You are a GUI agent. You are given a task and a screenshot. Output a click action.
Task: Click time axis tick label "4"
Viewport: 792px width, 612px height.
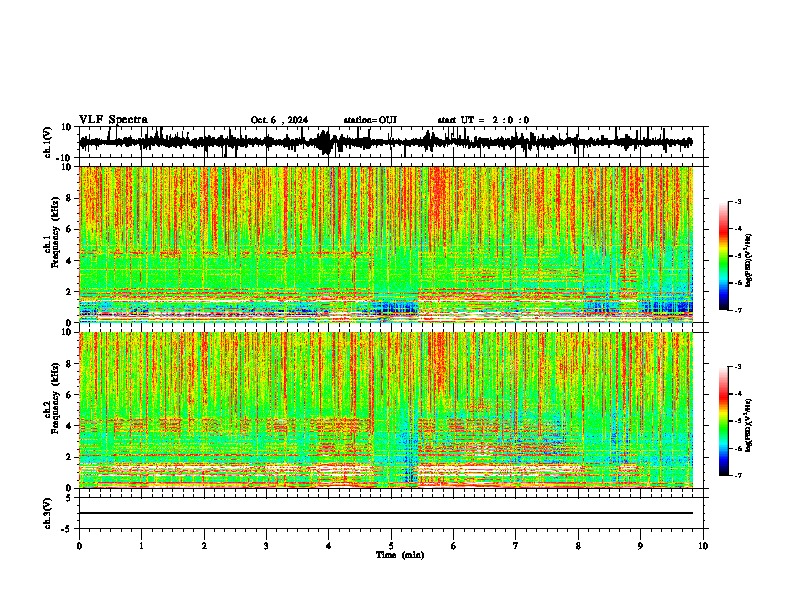tap(329, 546)
